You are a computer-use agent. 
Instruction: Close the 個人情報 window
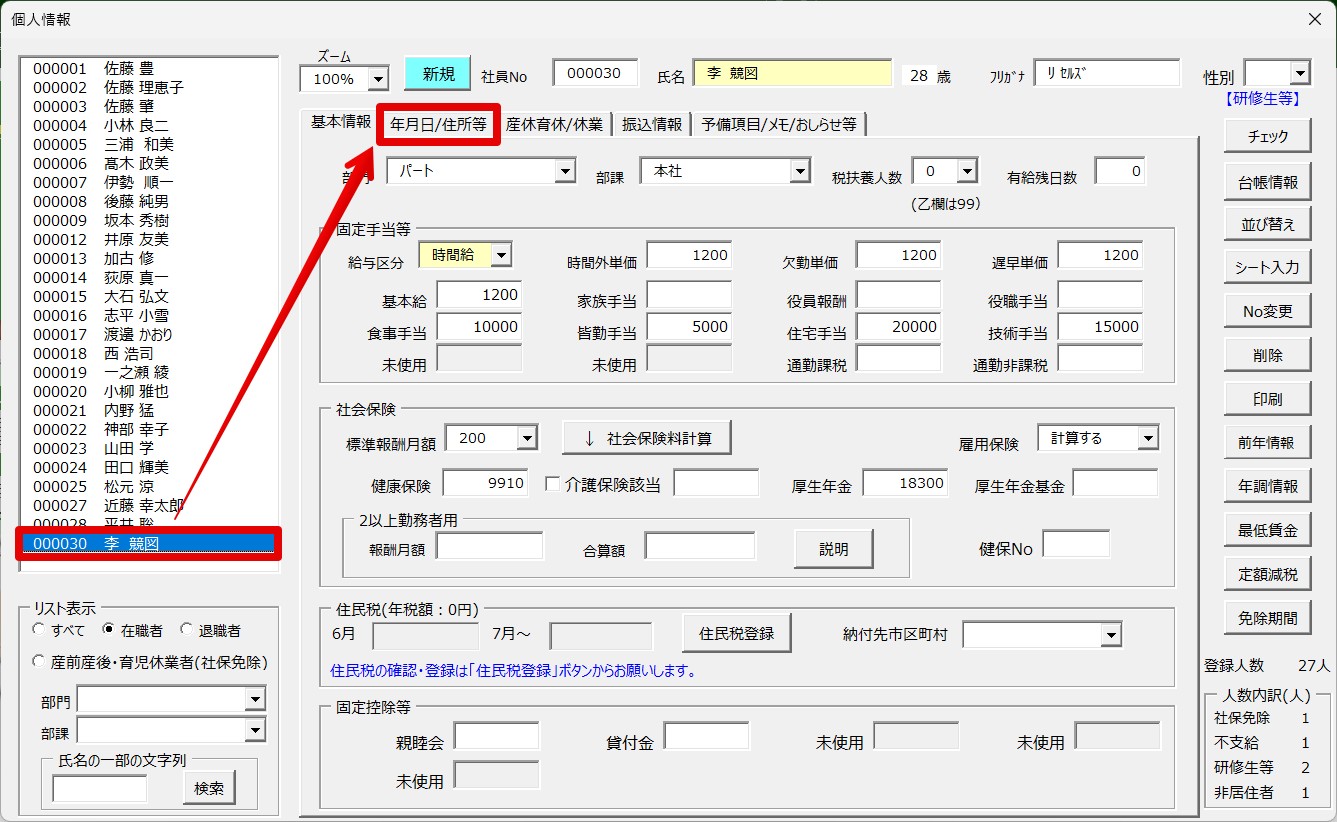(x=1314, y=19)
